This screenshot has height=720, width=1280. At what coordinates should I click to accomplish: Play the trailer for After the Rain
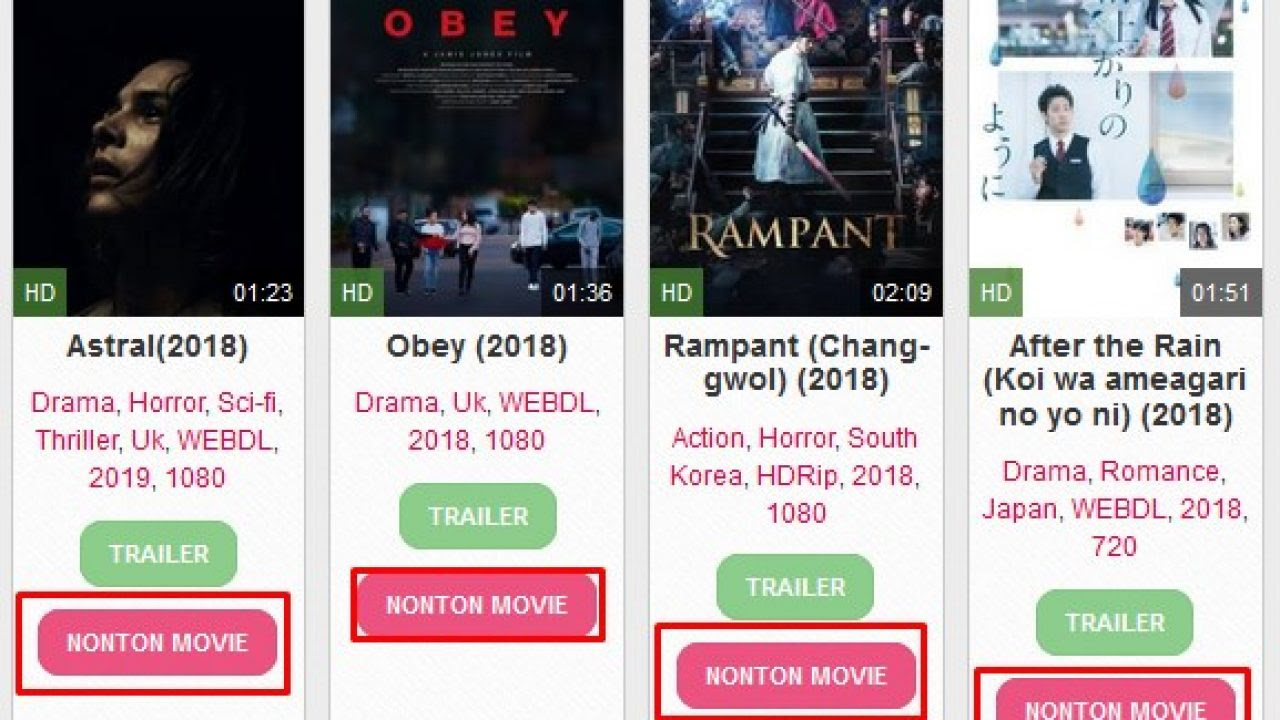pos(1114,622)
